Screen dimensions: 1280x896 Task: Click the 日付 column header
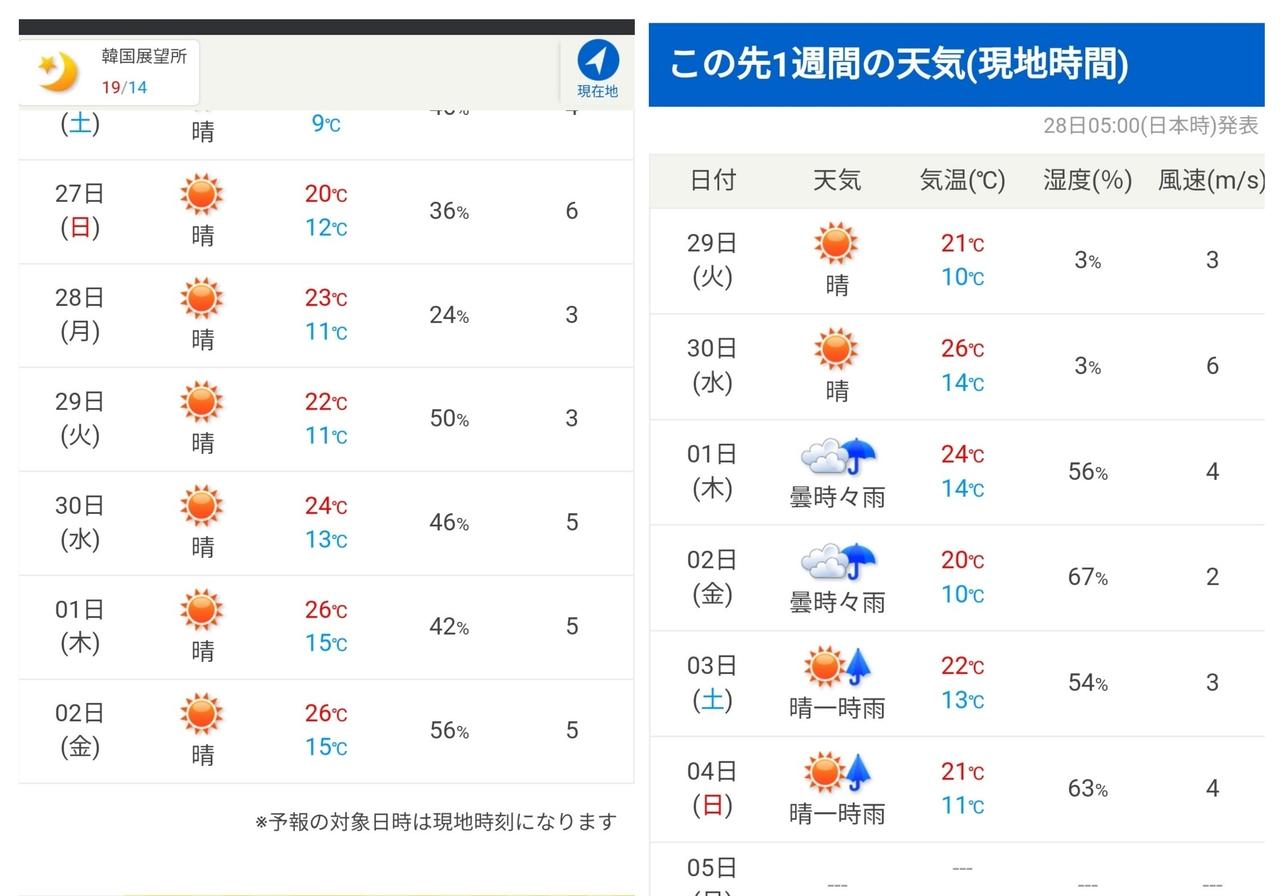click(712, 180)
